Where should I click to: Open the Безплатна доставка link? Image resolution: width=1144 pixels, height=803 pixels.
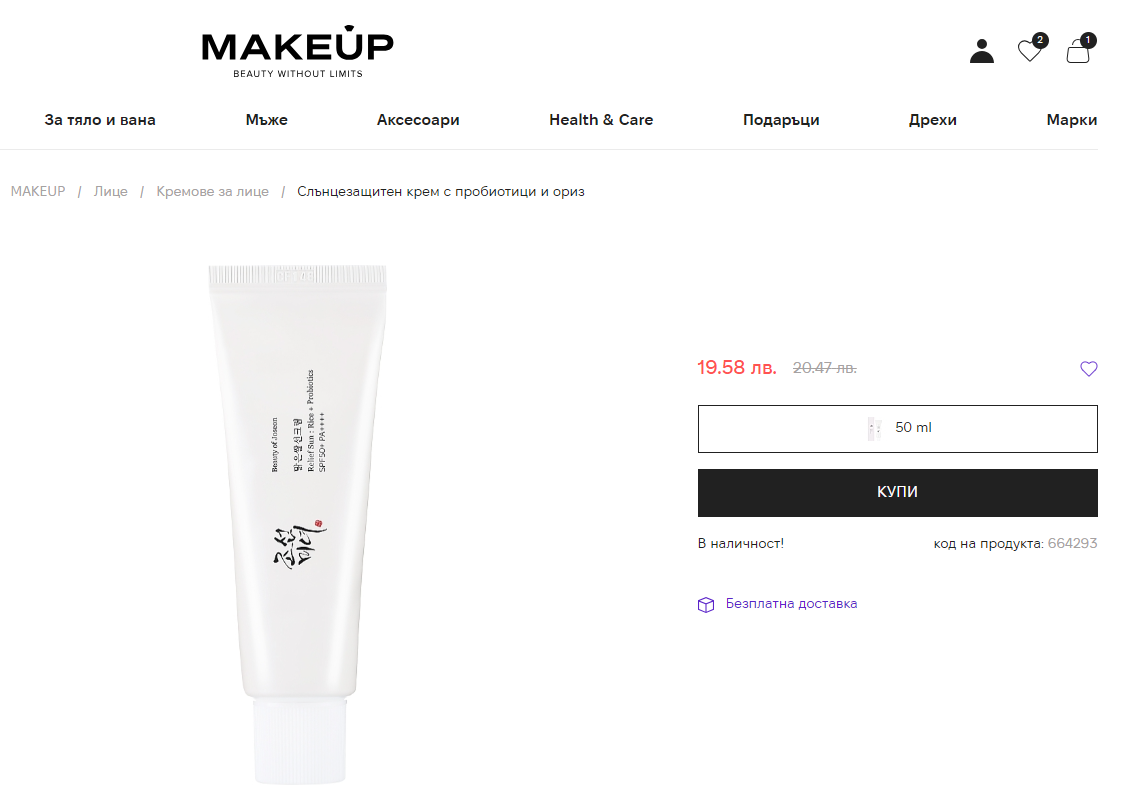[791, 604]
